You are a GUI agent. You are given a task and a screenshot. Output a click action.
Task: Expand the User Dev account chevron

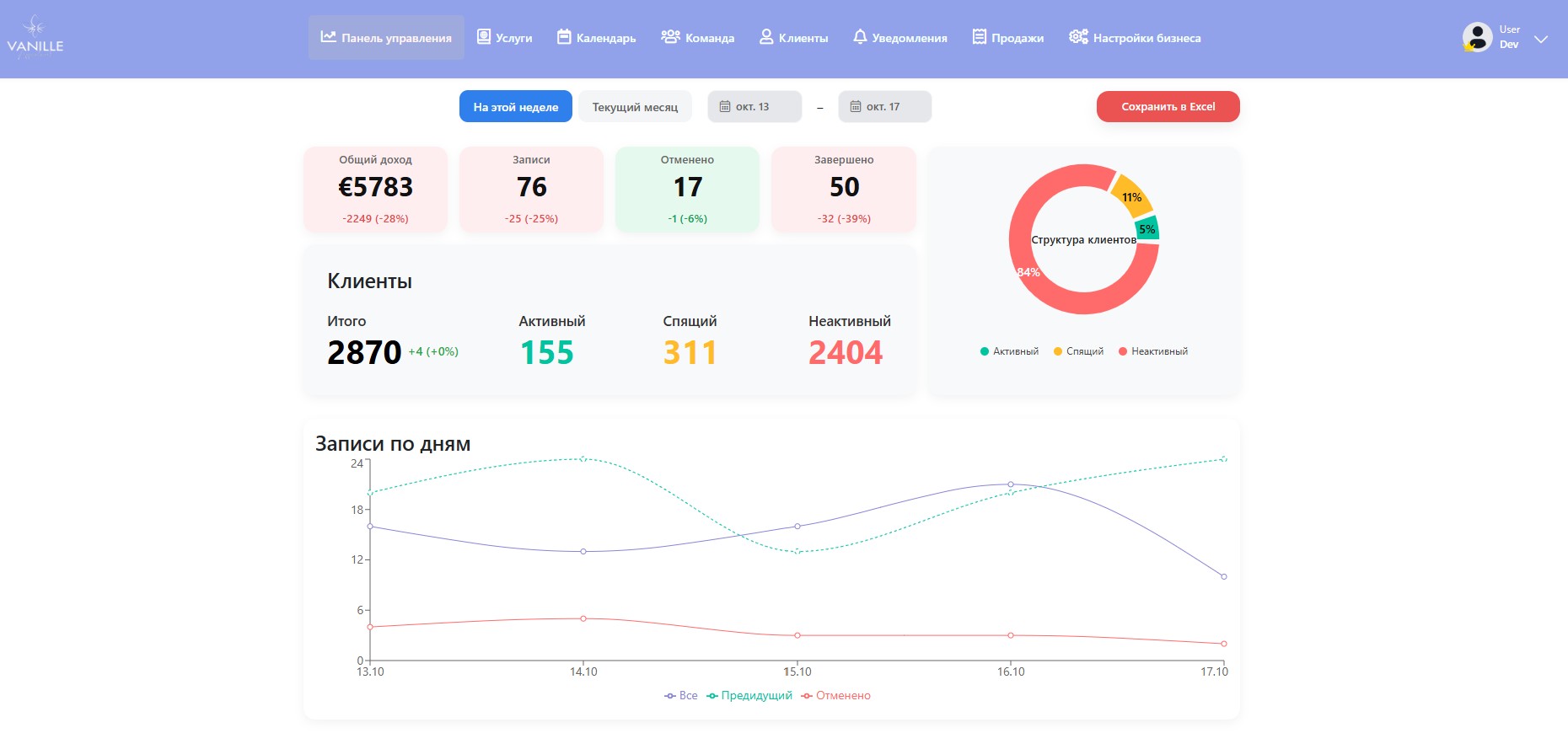[x=1541, y=39]
